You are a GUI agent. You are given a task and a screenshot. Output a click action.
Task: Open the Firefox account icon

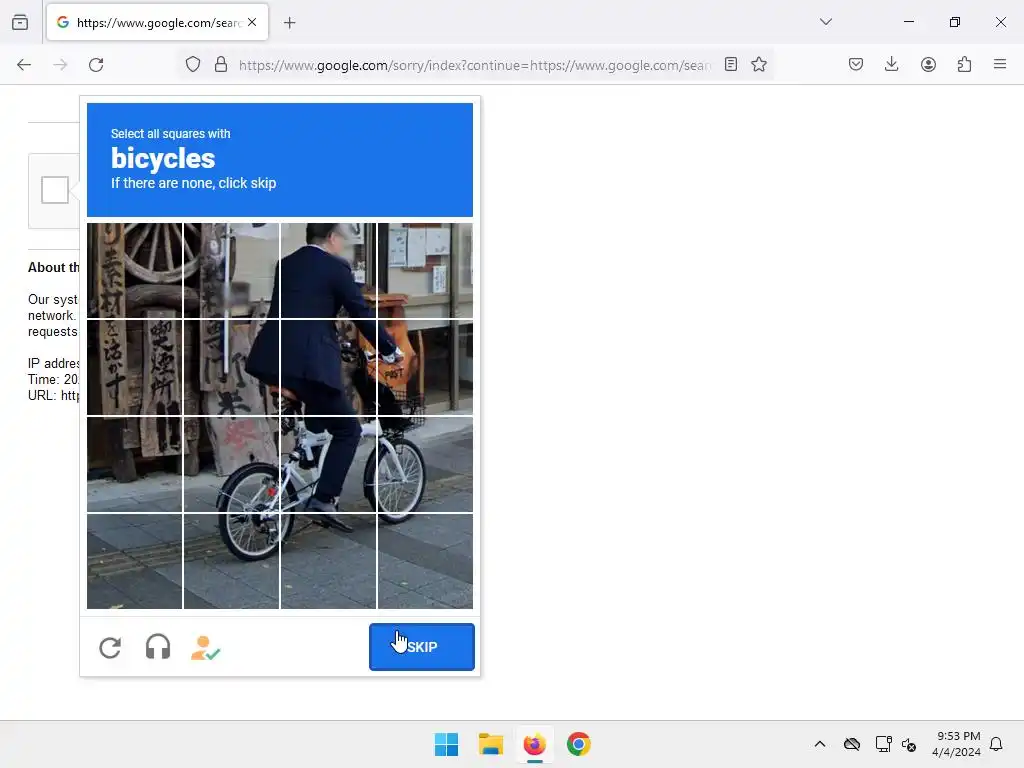point(928,65)
